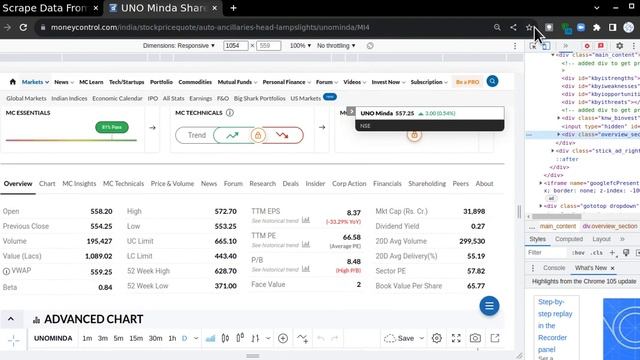640x360 pixels.
Task: Expand the Markets navigation dropdown
Action: (35, 82)
